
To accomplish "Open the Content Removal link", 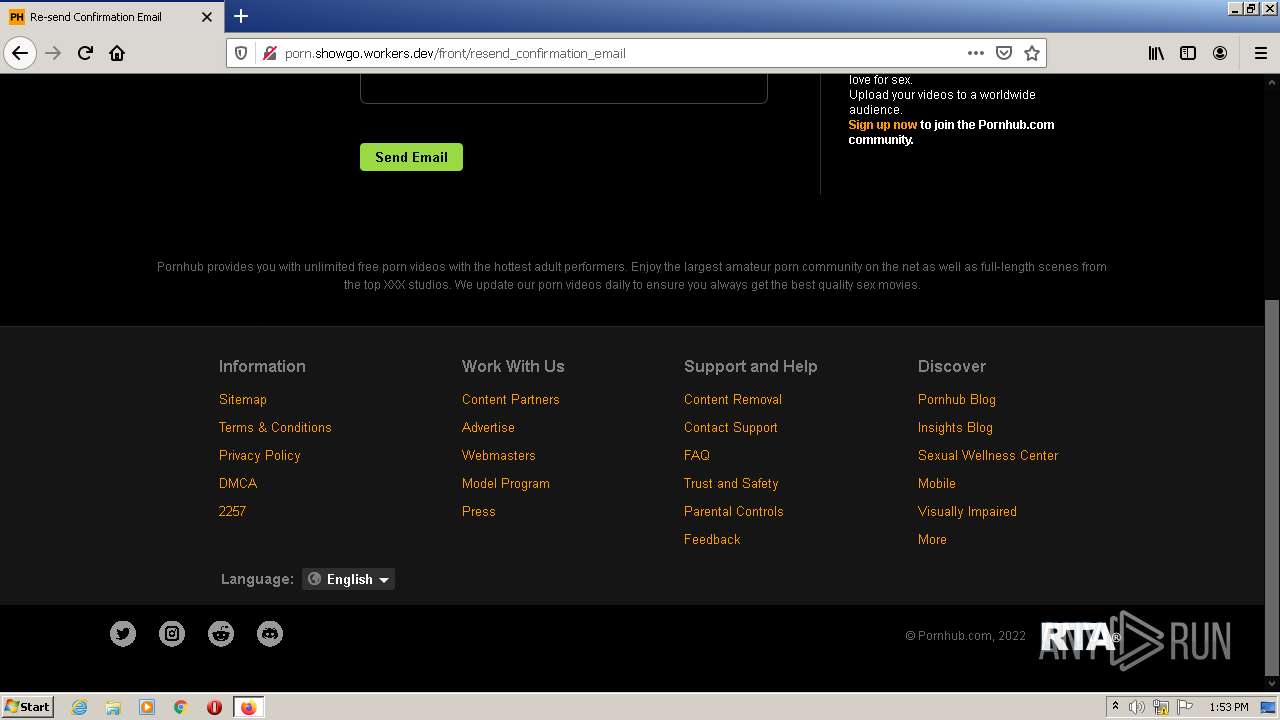I will [733, 399].
